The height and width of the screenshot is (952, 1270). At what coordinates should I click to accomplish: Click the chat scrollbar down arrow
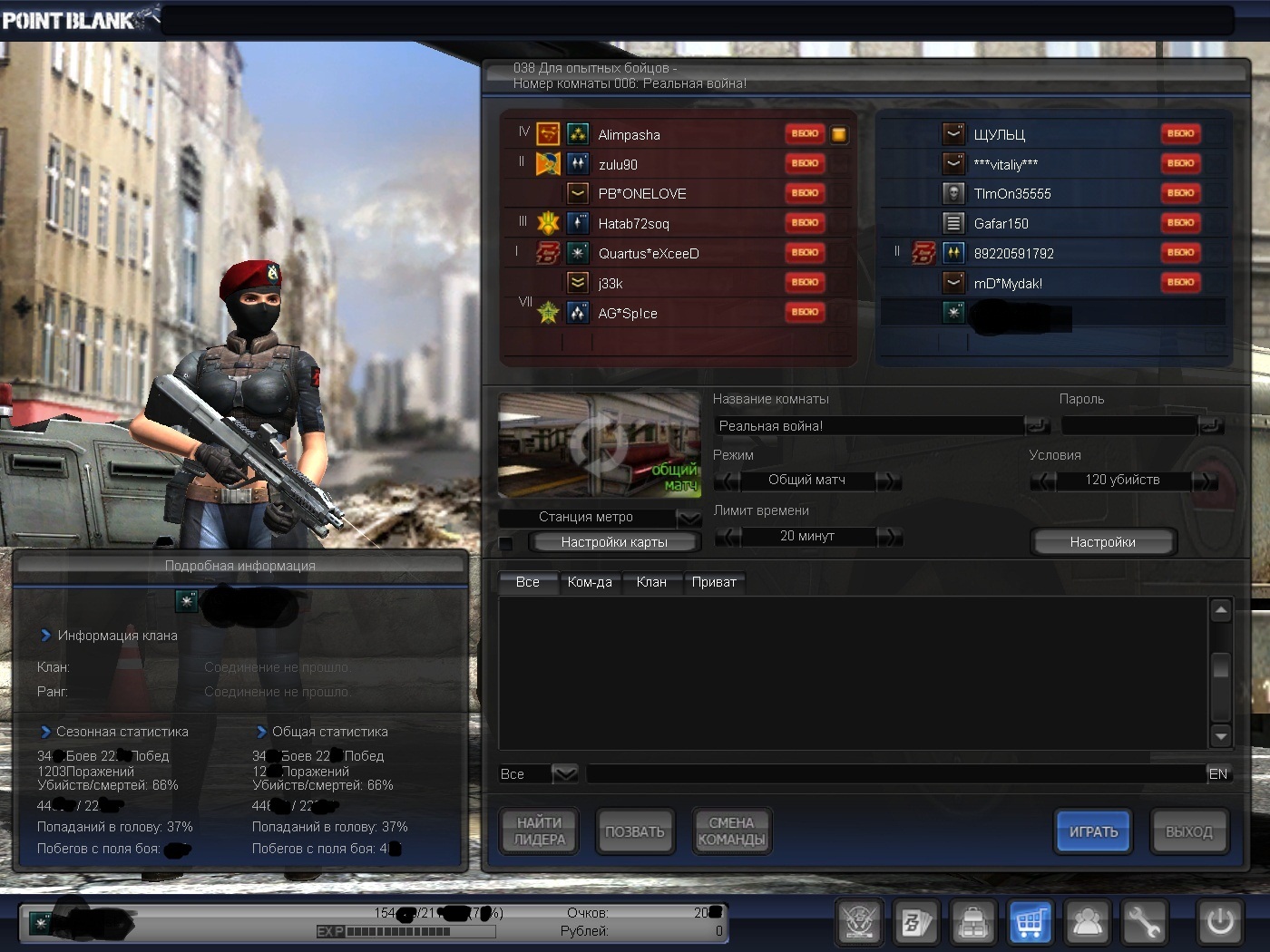tap(1221, 735)
